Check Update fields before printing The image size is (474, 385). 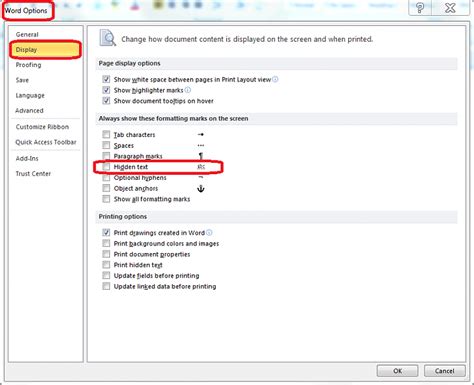tap(106, 276)
